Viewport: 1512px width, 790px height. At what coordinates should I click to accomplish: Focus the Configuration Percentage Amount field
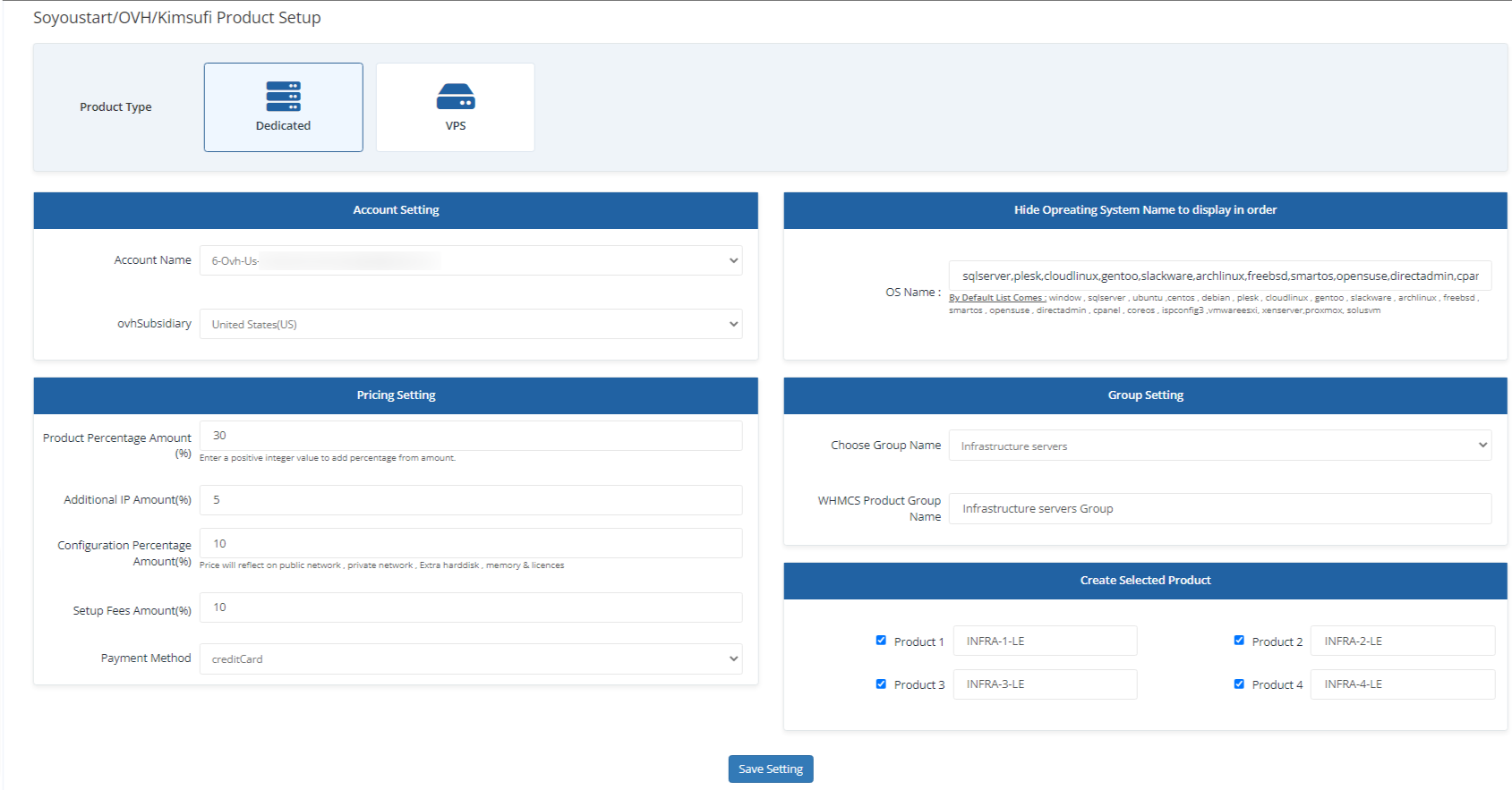point(471,543)
